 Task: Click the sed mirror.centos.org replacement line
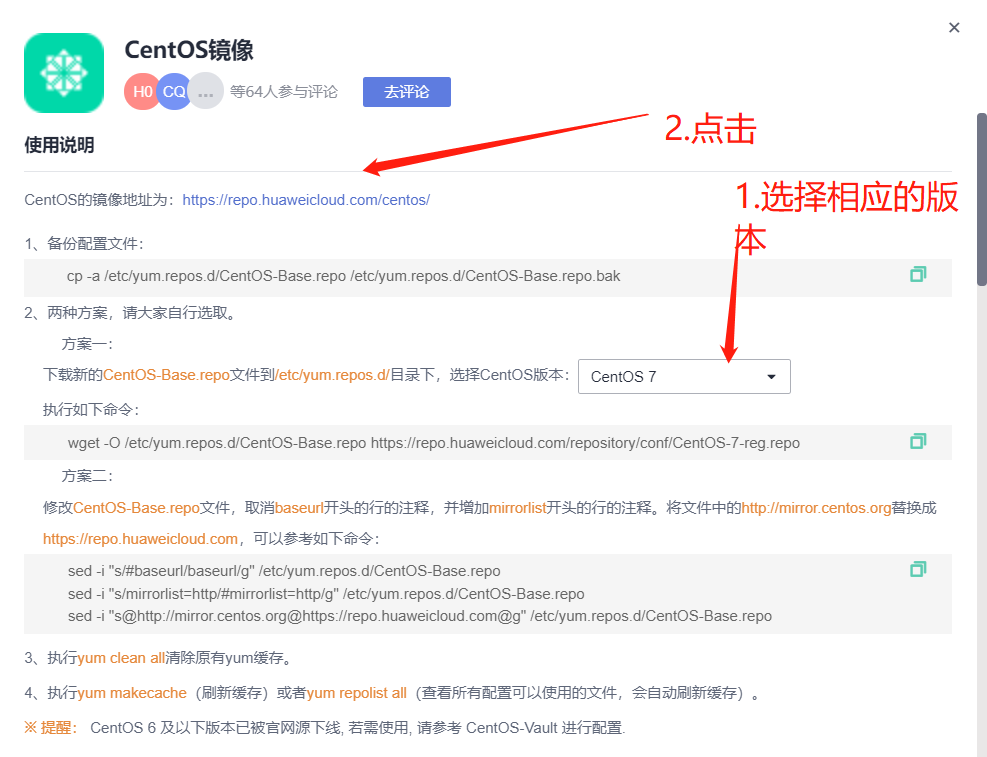point(420,616)
